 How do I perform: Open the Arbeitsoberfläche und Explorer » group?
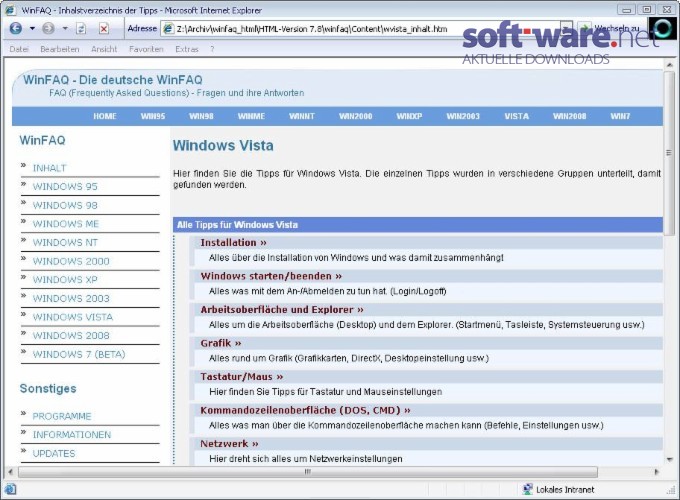tap(282, 310)
